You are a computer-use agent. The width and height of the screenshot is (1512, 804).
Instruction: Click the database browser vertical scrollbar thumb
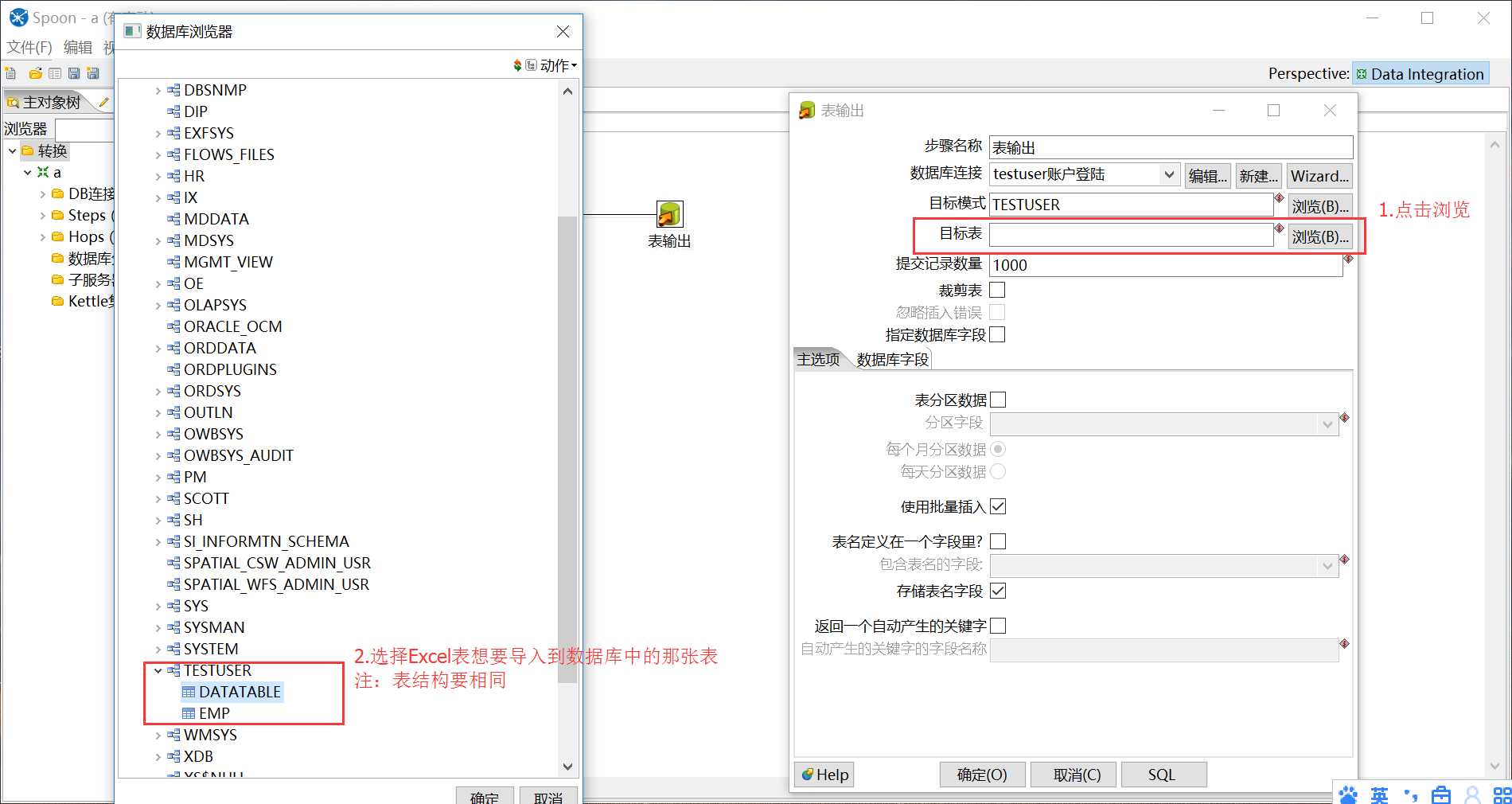(x=567, y=450)
